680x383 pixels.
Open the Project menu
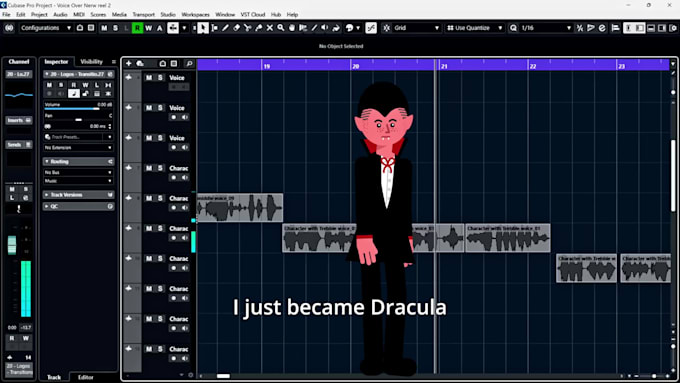(39, 14)
